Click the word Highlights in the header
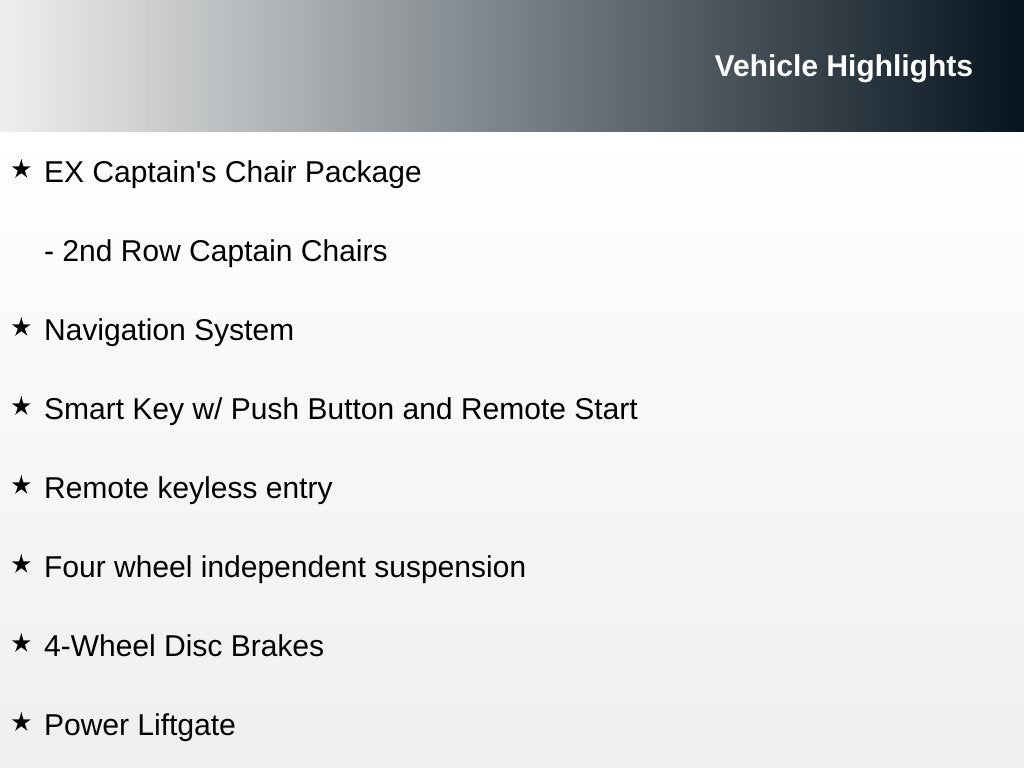The image size is (1024, 768). [x=899, y=67]
